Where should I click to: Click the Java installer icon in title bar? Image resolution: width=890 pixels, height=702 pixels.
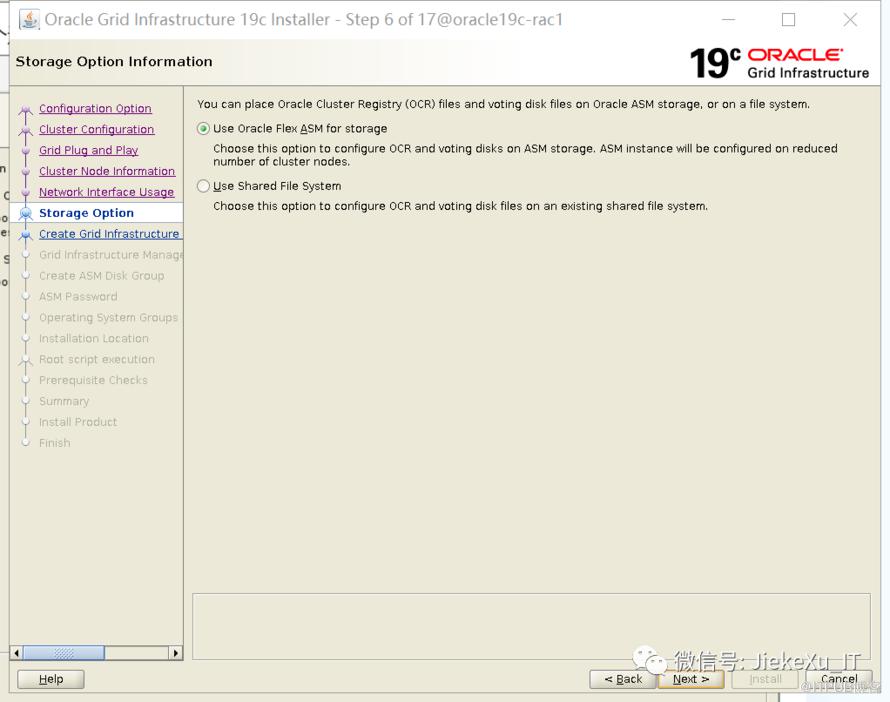pyautogui.click(x=30, y=19)
